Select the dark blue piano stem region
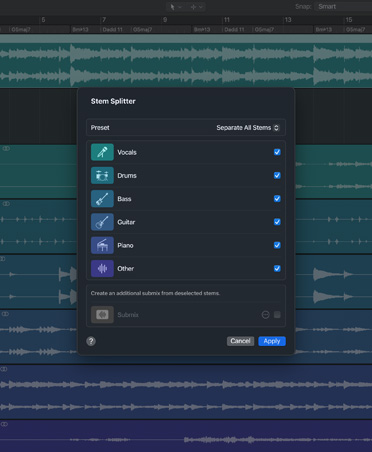The image size is (372, 452). point(186,393)
